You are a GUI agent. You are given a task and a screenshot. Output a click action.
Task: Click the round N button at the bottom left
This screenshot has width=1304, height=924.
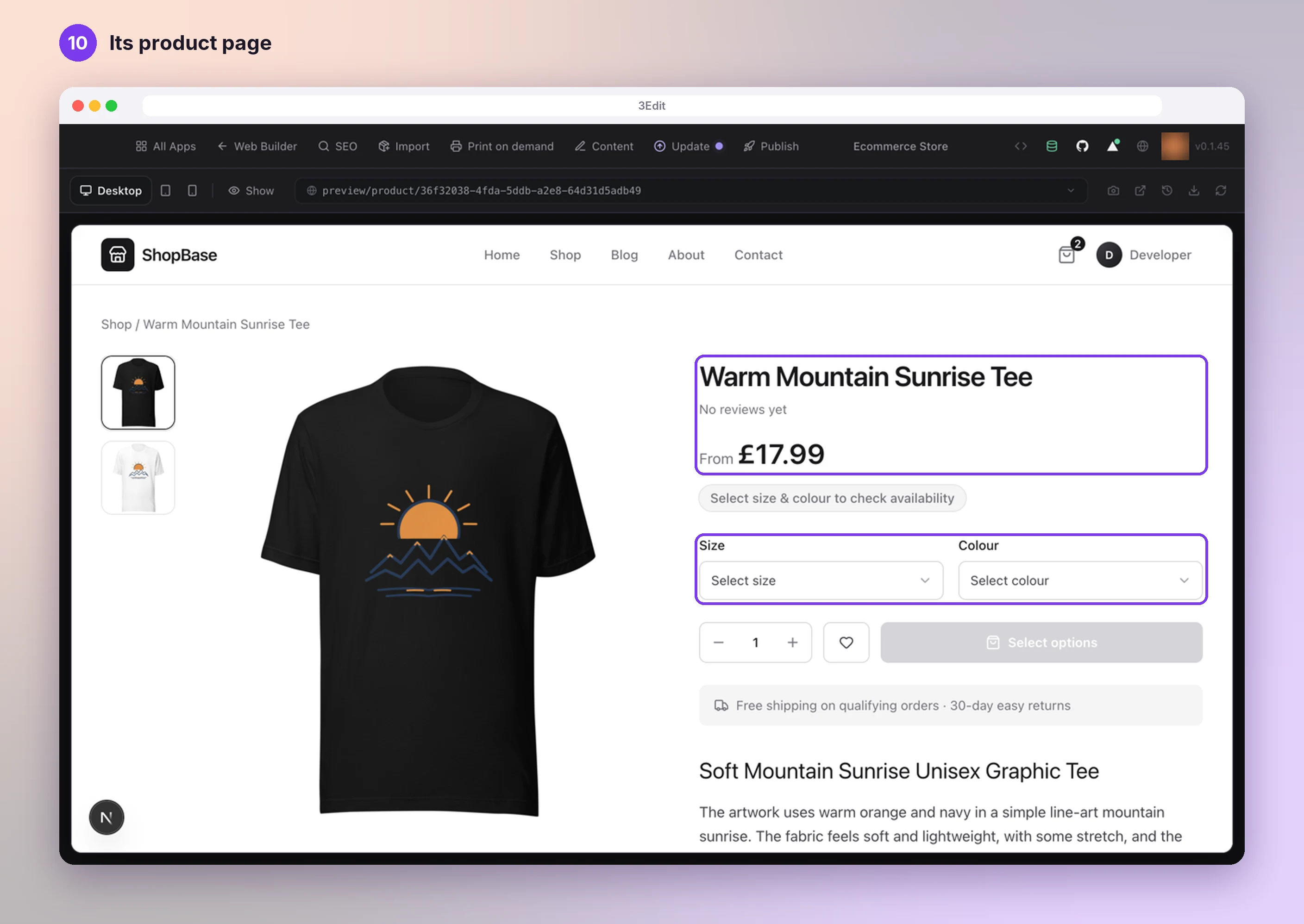(107, 818)
